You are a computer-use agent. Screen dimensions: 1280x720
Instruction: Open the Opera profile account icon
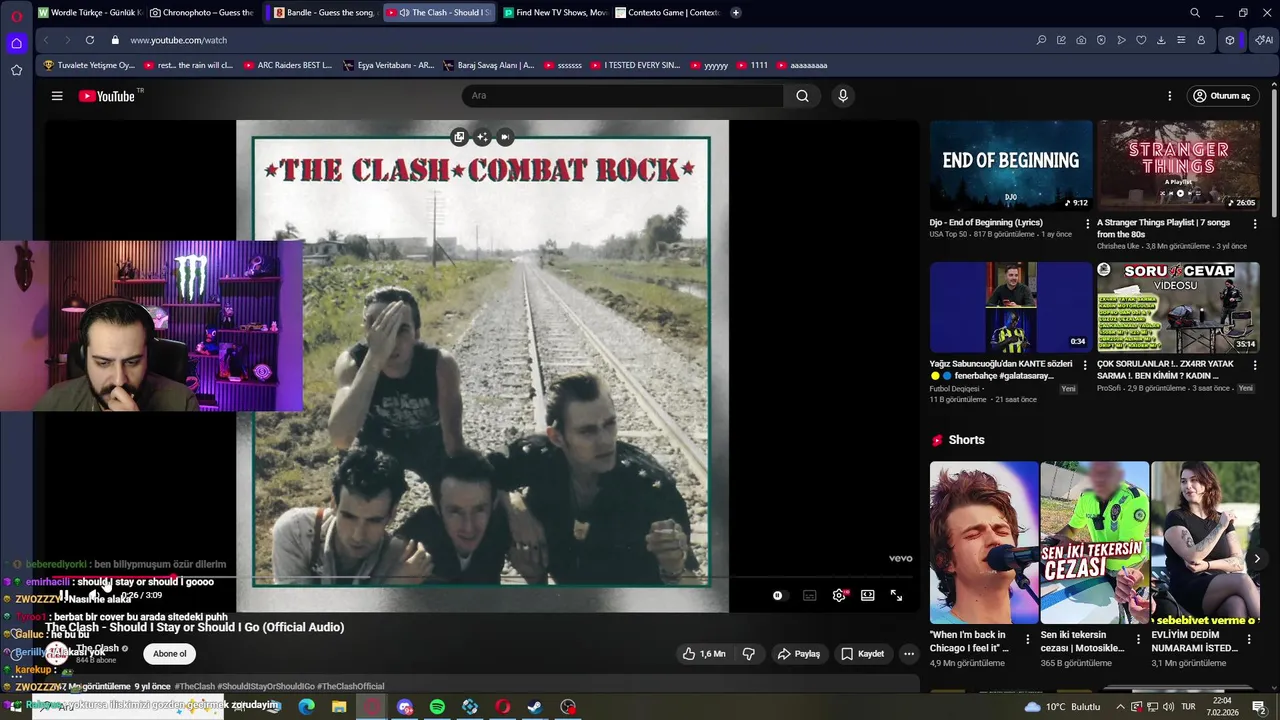point(1201,40)
